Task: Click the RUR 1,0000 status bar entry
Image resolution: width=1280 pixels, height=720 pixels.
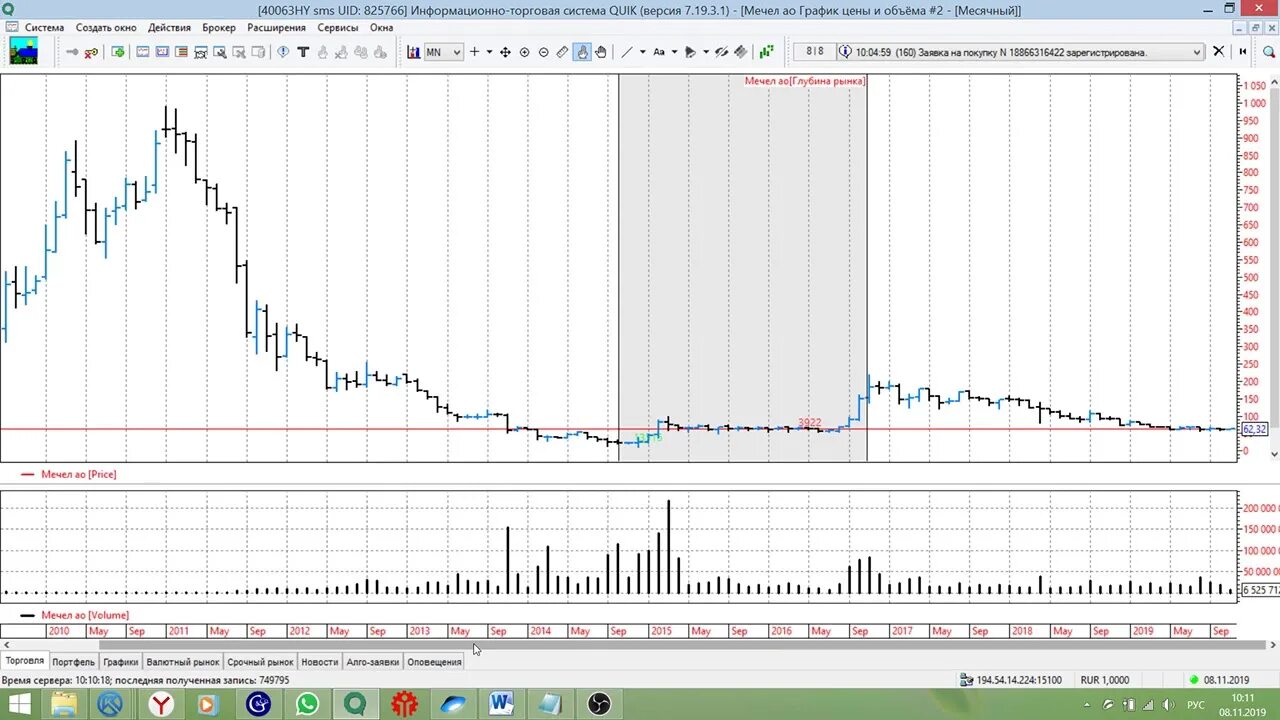Action: pyautogui.click(x=1105, y=680)
